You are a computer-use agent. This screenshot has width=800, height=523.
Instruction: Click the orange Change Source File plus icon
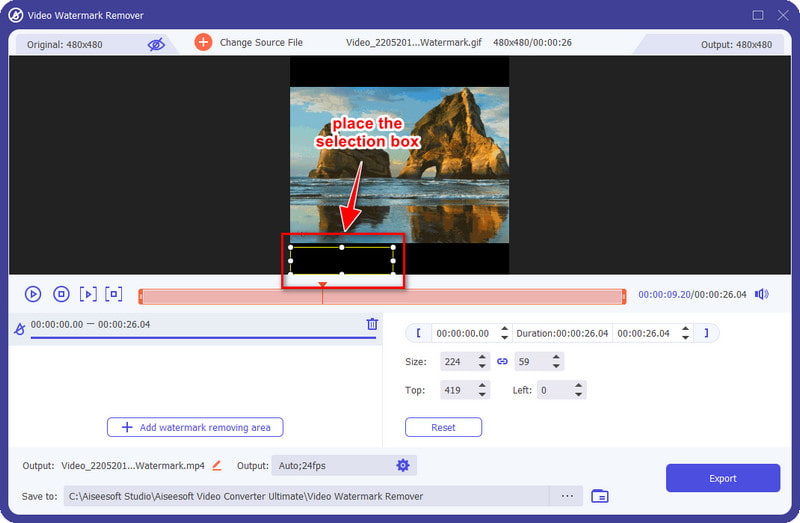203,42
